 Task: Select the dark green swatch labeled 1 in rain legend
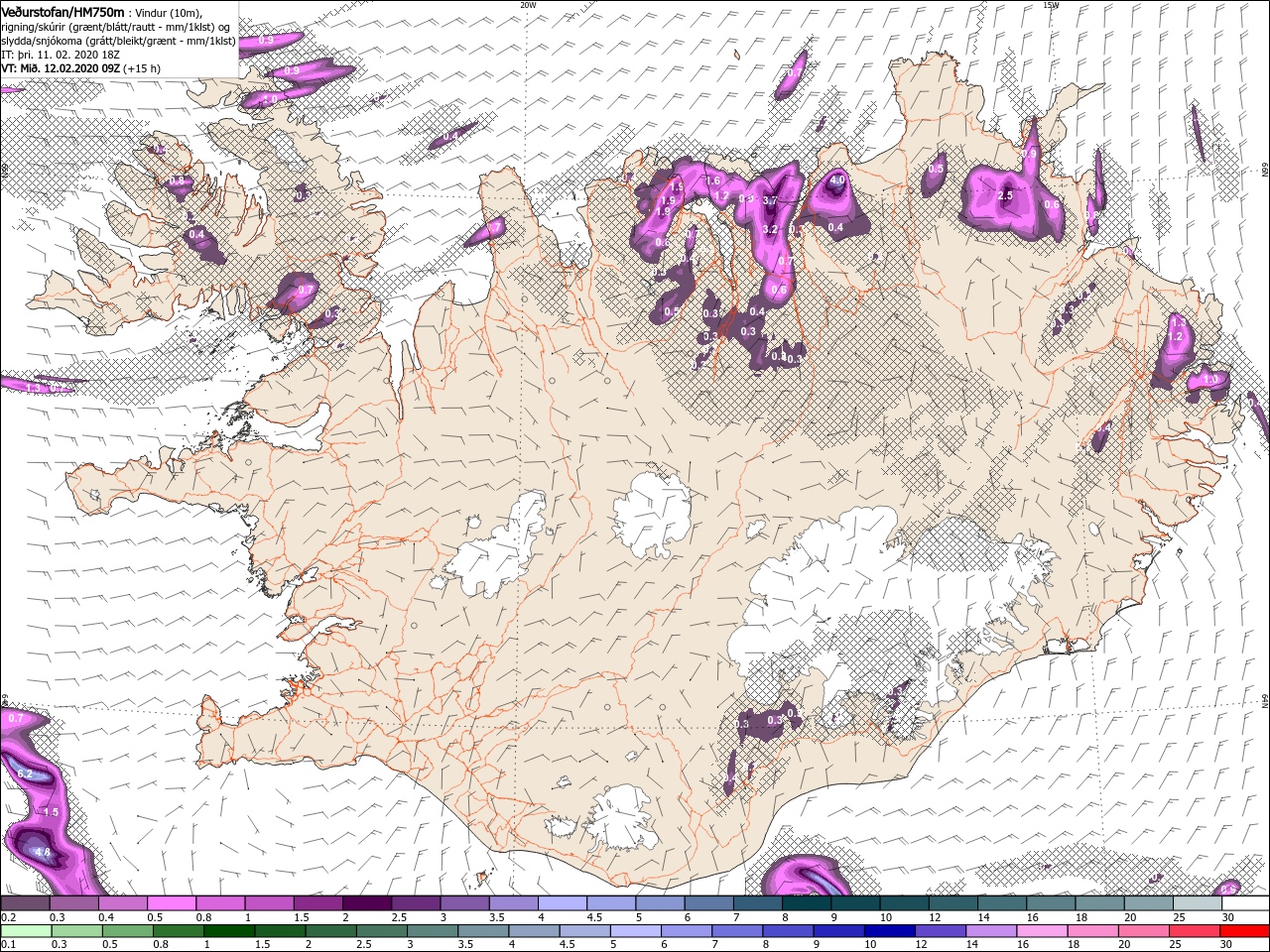(228, 931)
